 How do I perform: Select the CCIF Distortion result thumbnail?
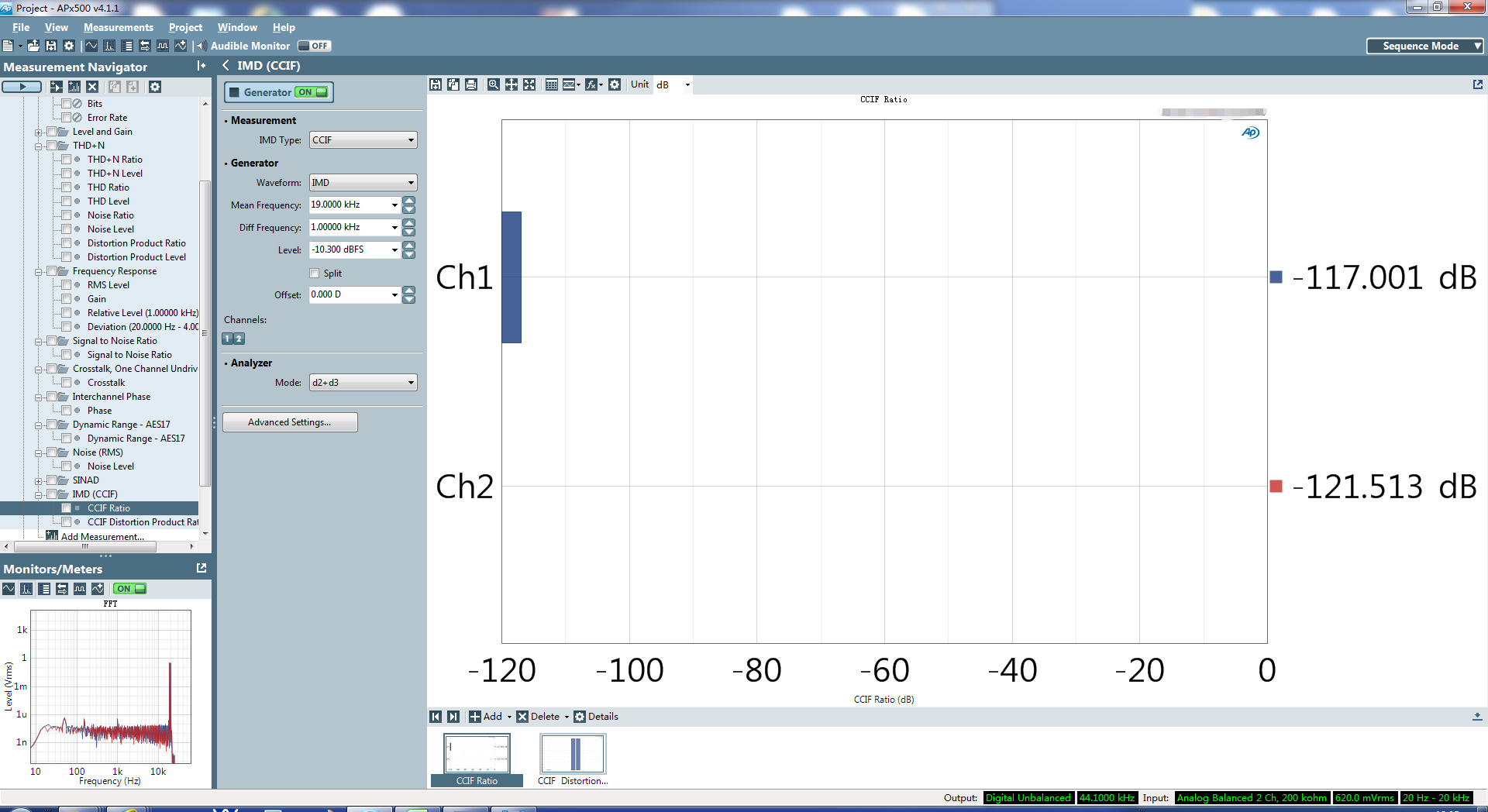tap(573, 755)
